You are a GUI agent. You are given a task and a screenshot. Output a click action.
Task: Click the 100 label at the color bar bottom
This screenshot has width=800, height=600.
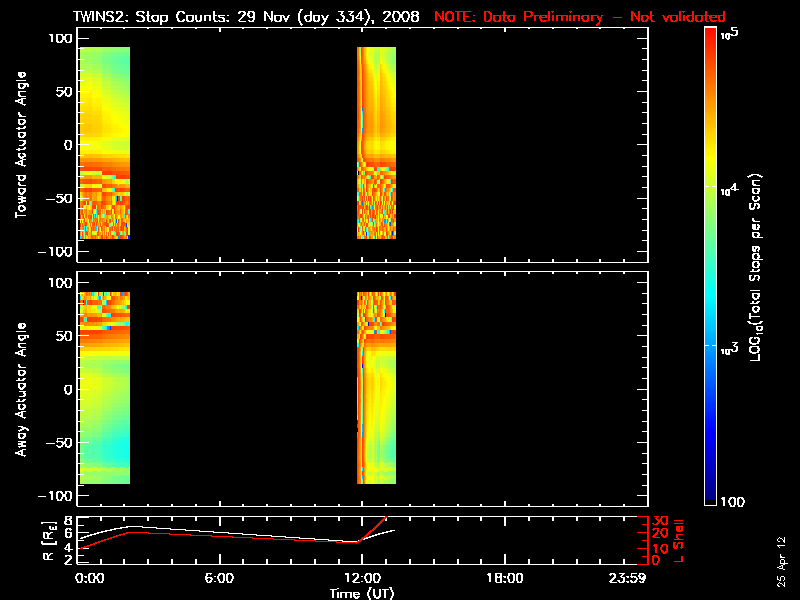733,502
